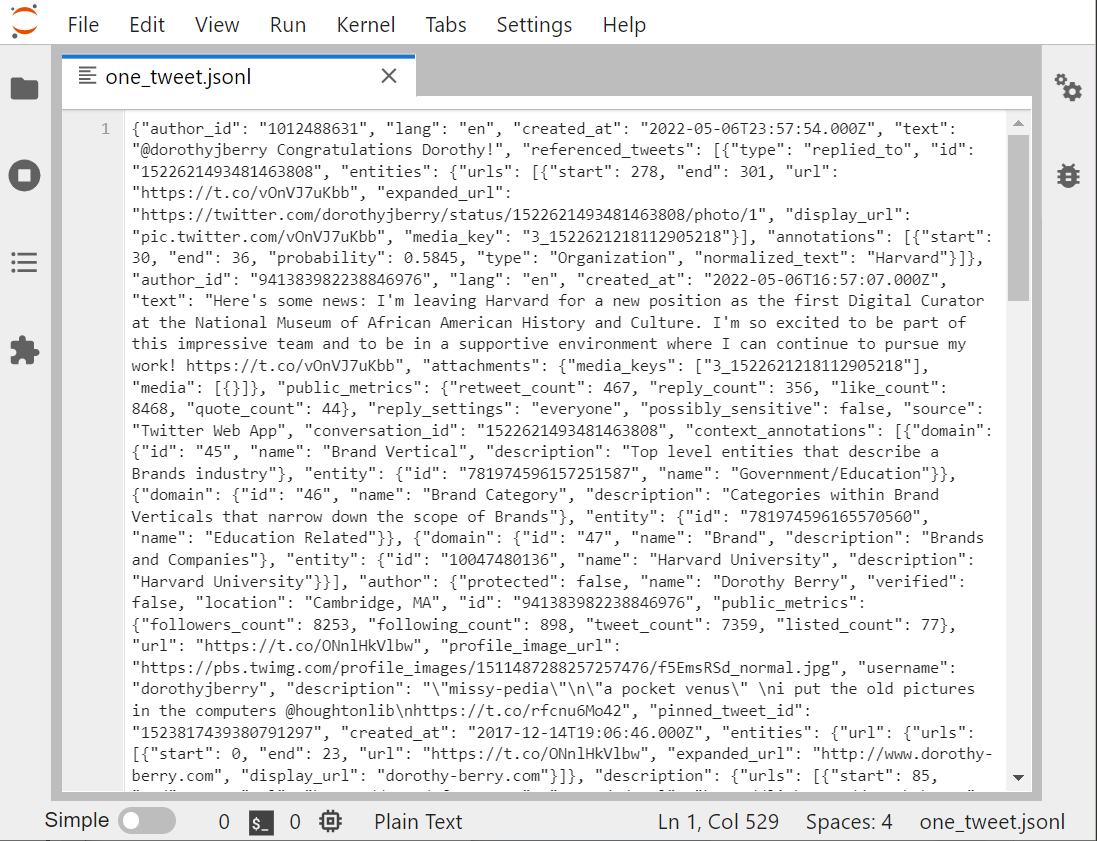Click Ln 1, Col 529 cursor position

(x=718, y=821)
